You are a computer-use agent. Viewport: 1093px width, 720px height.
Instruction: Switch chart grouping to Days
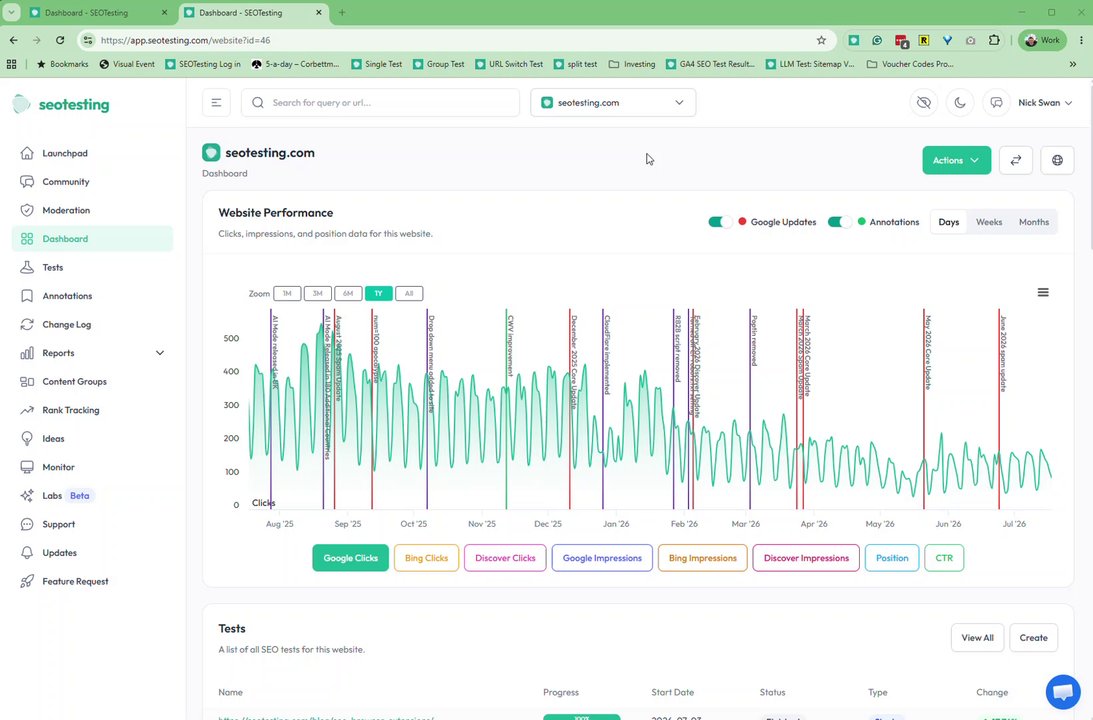pos(949,222)
